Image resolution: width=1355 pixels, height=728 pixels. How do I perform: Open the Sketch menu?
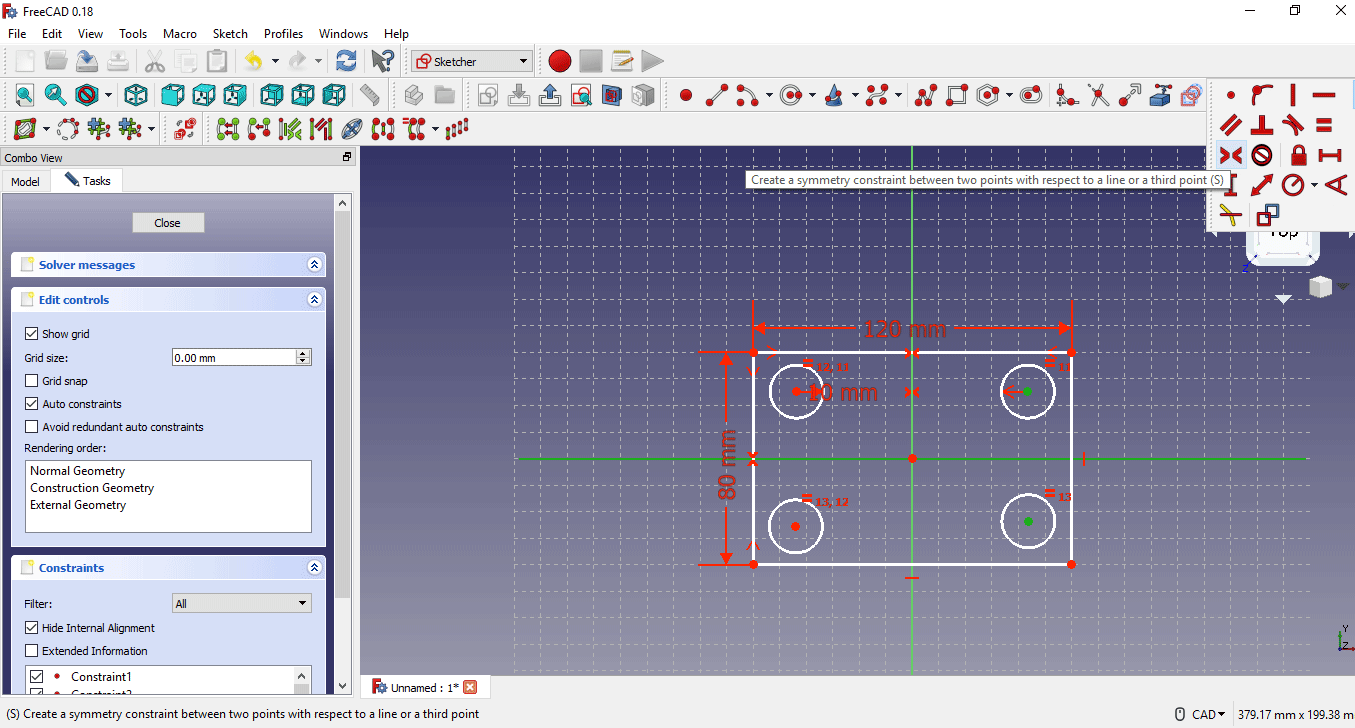point(230,34)
